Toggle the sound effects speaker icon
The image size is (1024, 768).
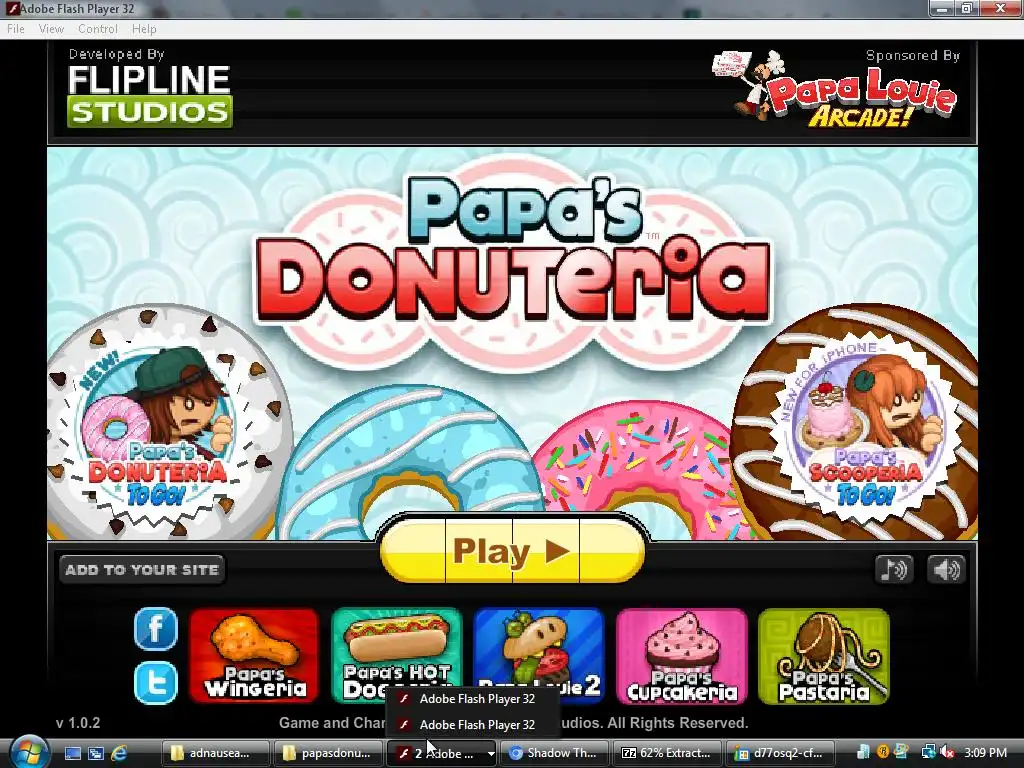(946, 569)
